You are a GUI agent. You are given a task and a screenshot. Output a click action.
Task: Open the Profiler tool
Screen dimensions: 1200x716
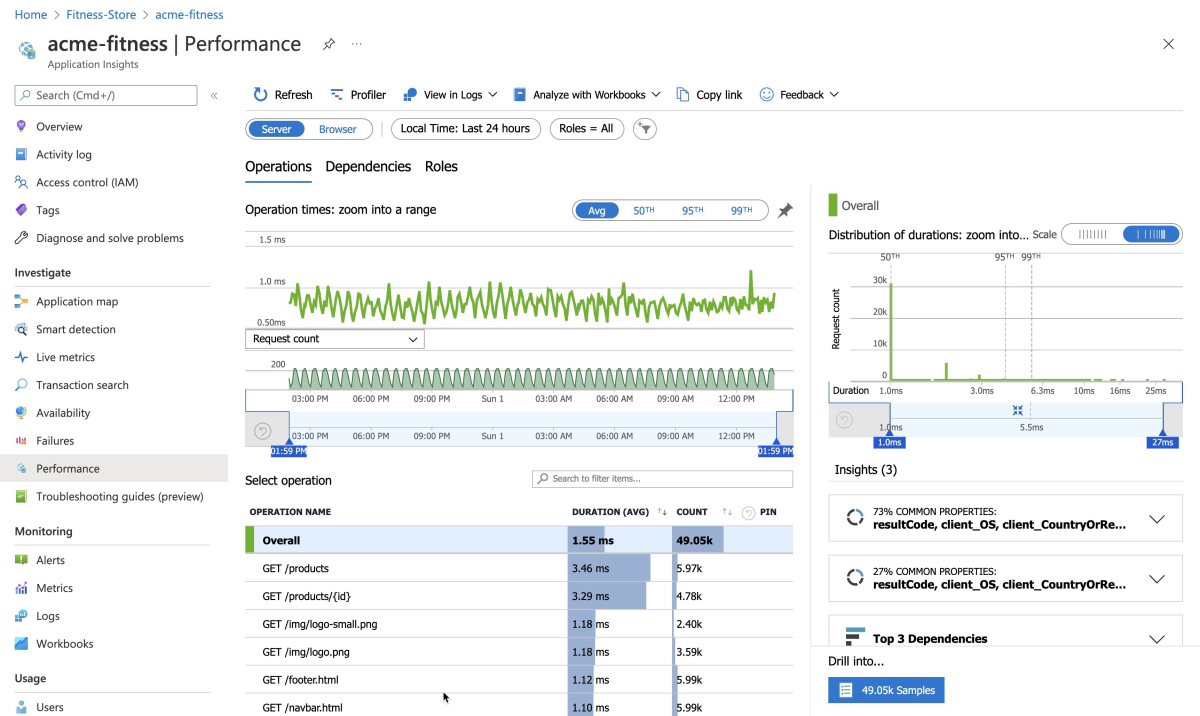pos(358,95)
